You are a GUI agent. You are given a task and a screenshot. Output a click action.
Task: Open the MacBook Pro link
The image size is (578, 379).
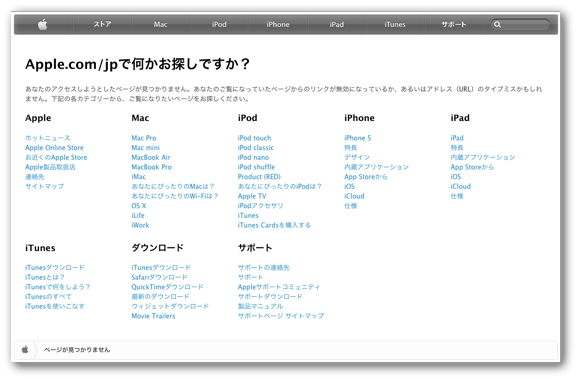click(152, 167)
